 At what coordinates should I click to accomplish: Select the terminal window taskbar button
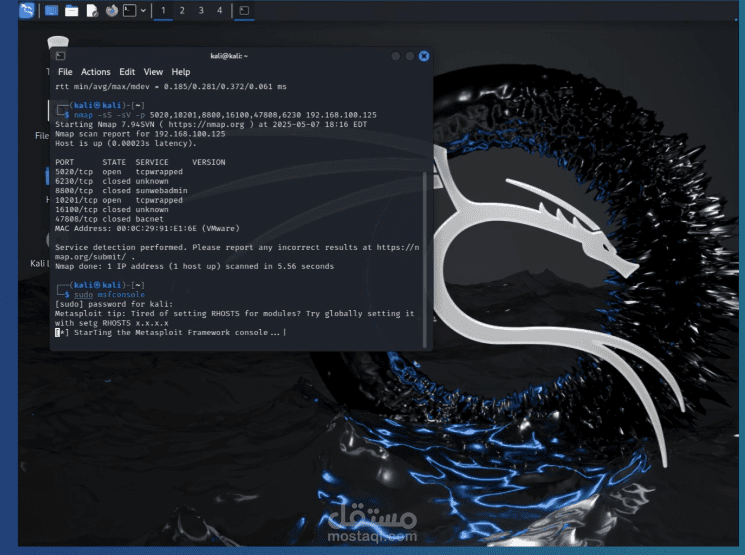coord(244,10)
